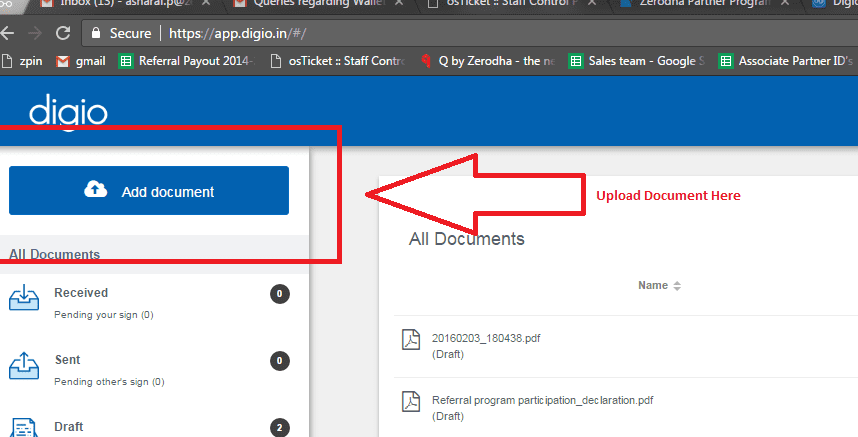Click Pending your sign (0) text
The width and height of the screenshot is (858, 437).
[x=103, y=315]
